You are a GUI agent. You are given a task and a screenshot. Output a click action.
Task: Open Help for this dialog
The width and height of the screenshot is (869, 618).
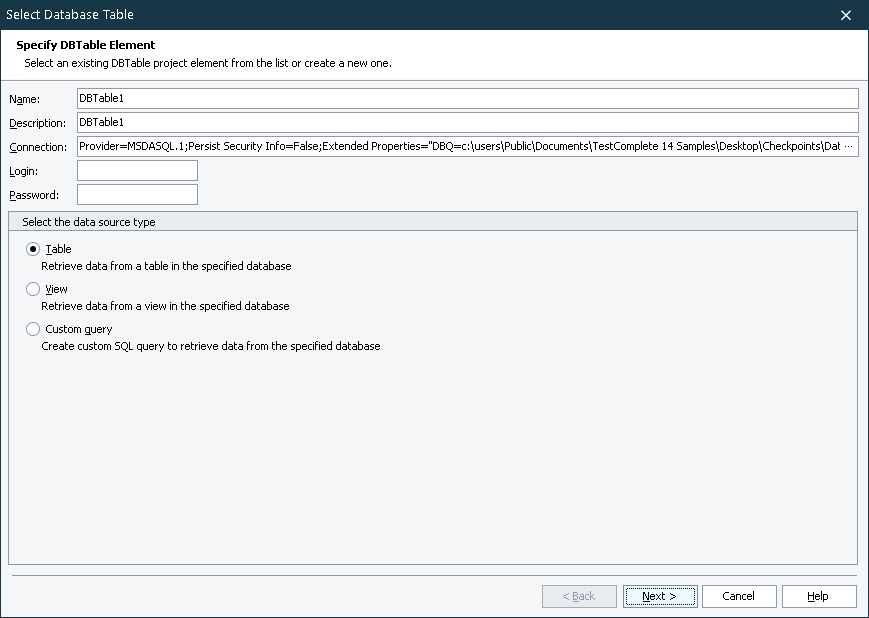point(818,596)
